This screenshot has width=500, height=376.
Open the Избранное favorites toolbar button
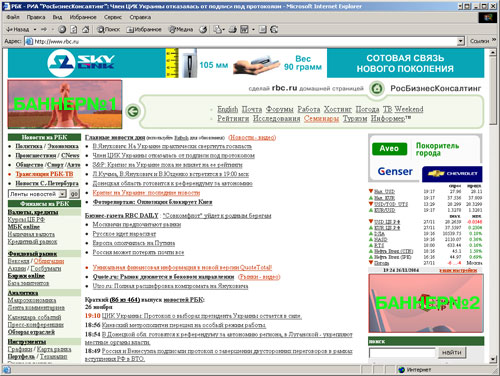(x=144, y=30)
